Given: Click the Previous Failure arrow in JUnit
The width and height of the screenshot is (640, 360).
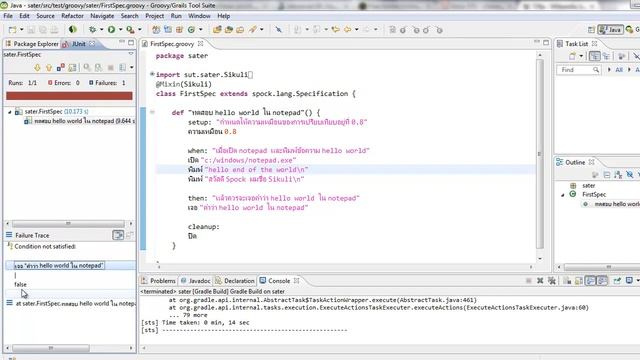Looking at the screenshot, I should coord(49,67).
